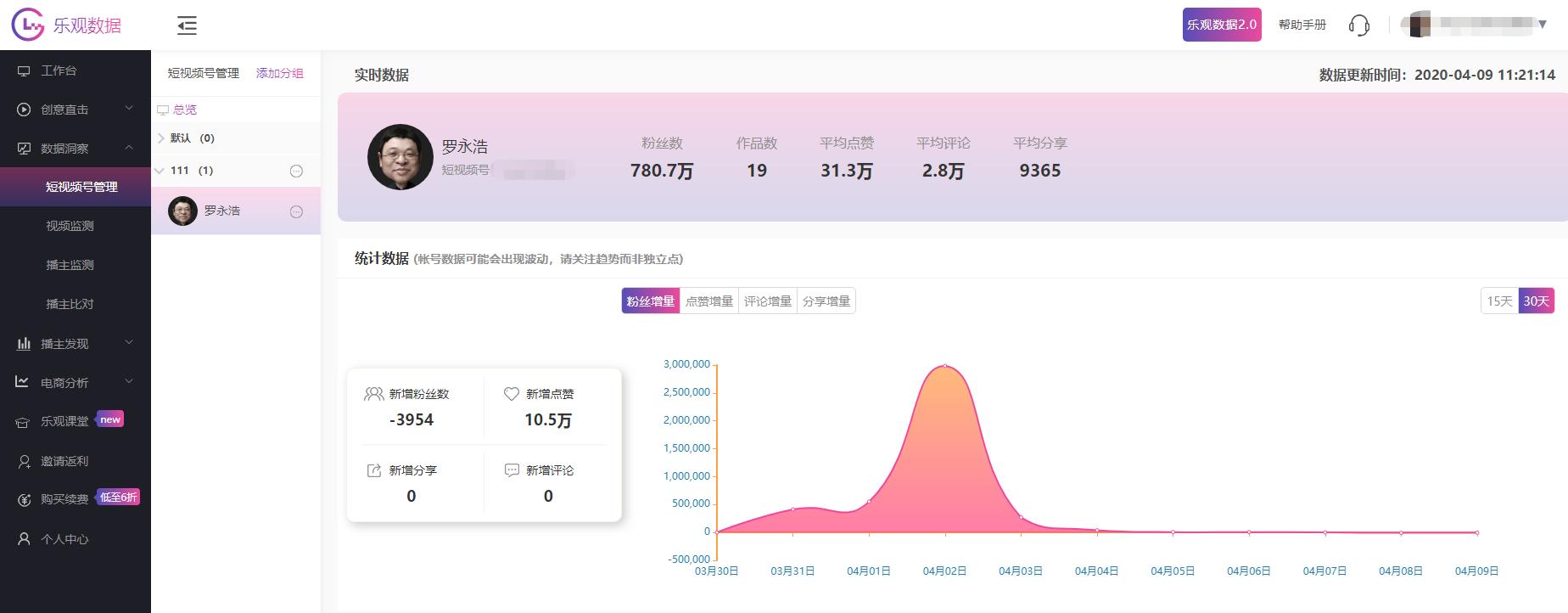Click the 添加分组 link

[279, 73]
